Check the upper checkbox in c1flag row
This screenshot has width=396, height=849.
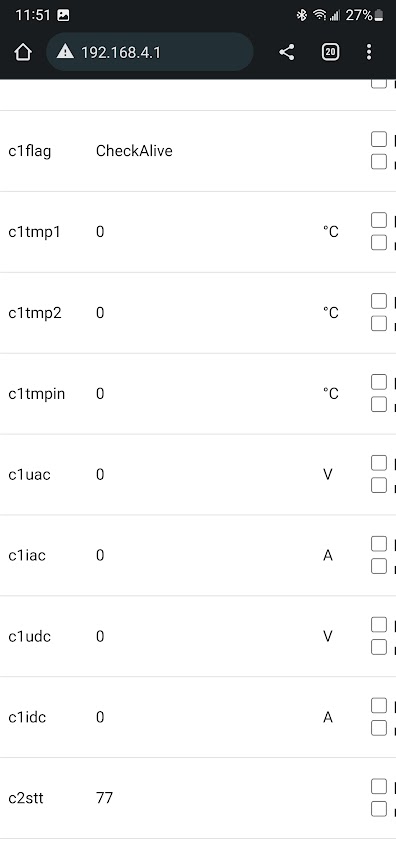tap(379, 139)
